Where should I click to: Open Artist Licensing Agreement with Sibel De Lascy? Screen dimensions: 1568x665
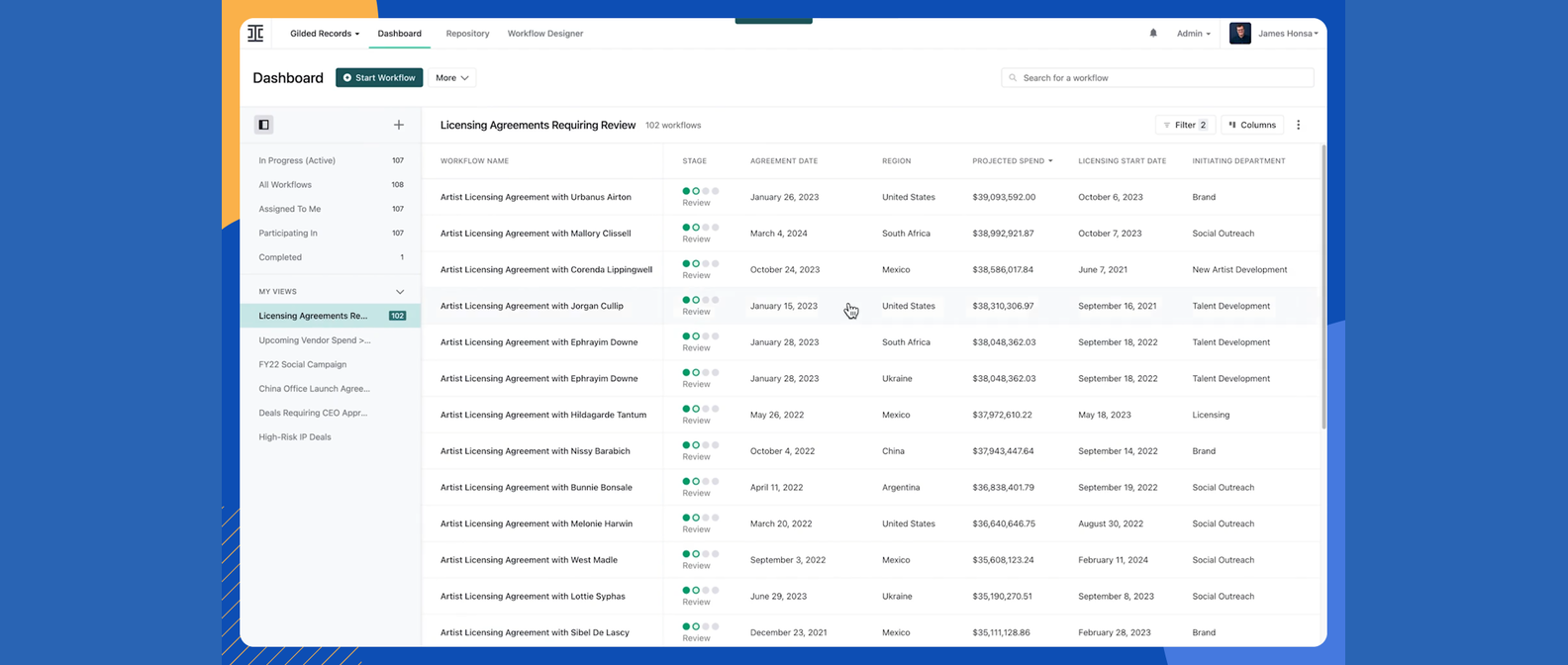pyautogui.click(x=535, y=632)
